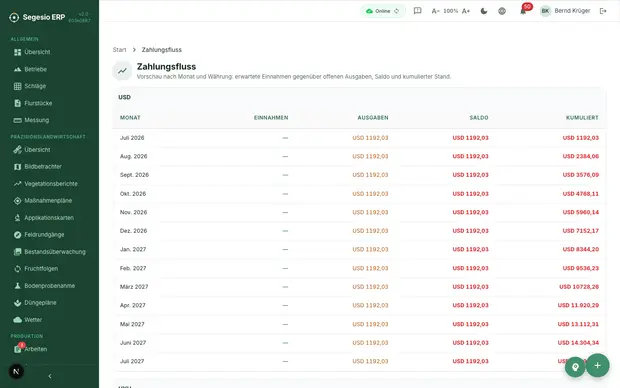Click the floating plus add button
The height and width of the screenshot is (388, 620).
(x=597, y=365)
